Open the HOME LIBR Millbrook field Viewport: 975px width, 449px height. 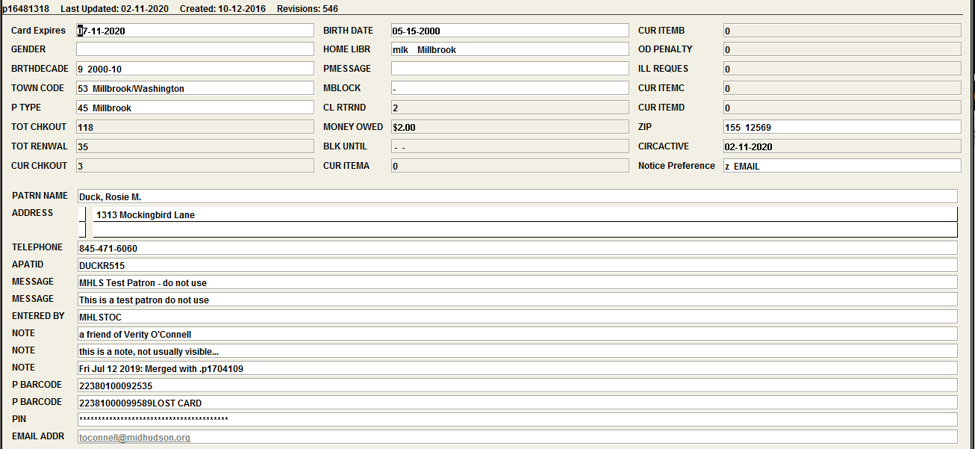tap(510, 49)
